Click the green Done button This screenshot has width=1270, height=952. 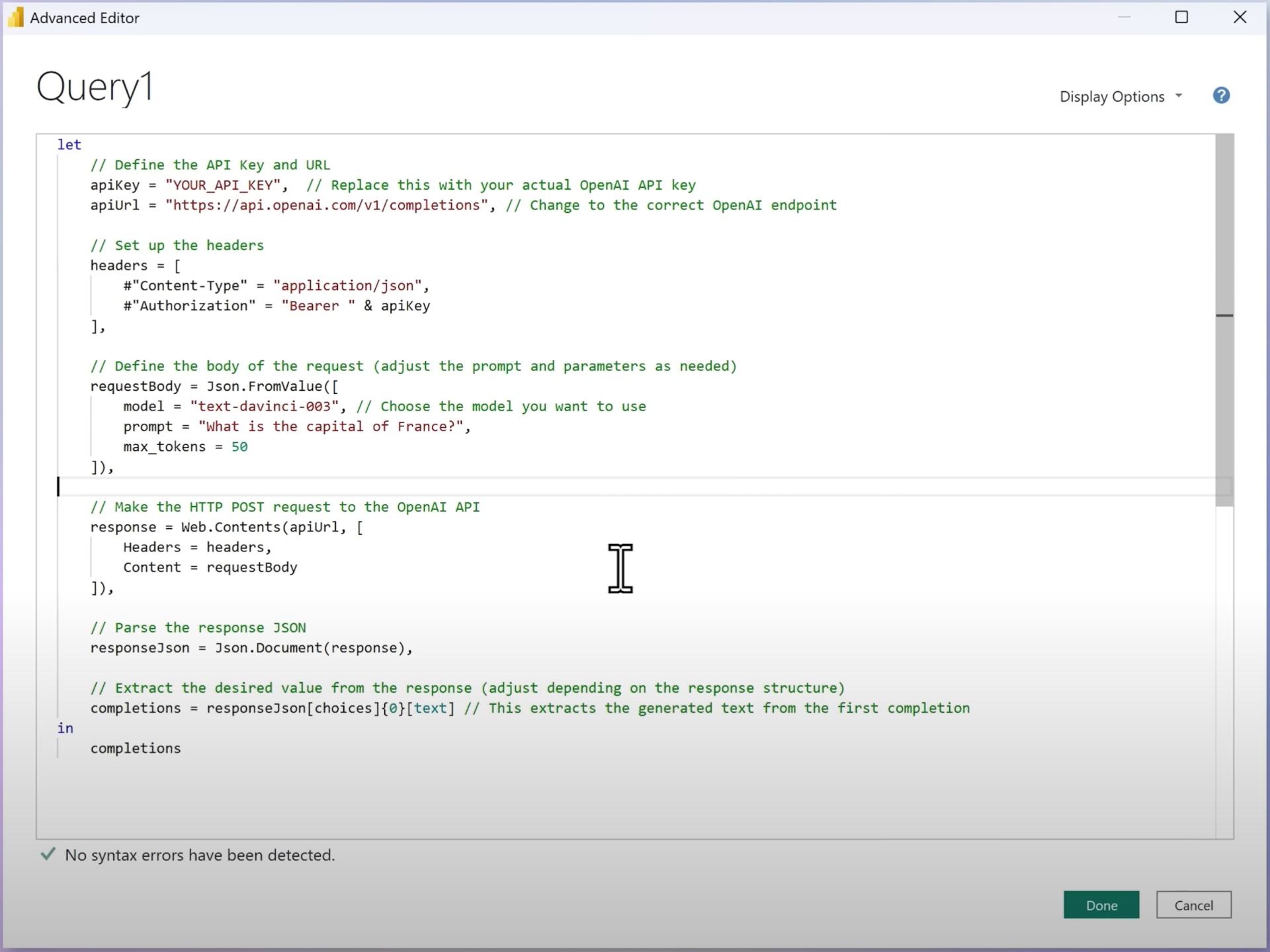tap(1101, 905)
